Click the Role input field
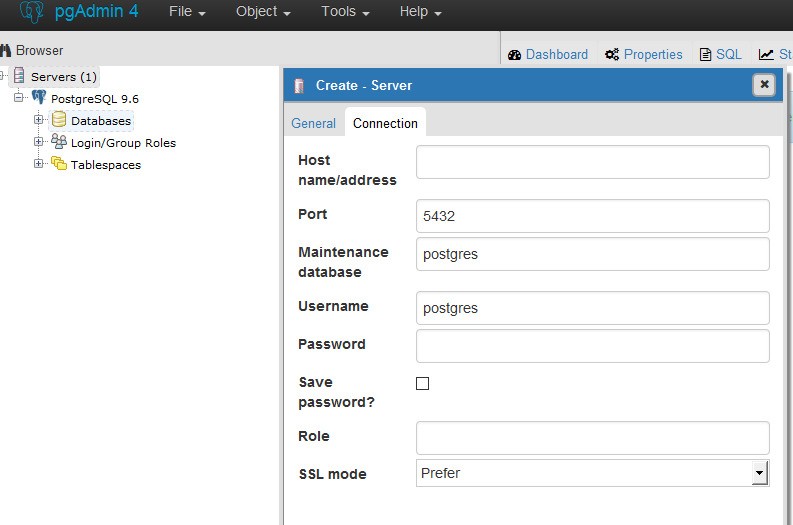The image size is (793, 525). click(593, 438)
